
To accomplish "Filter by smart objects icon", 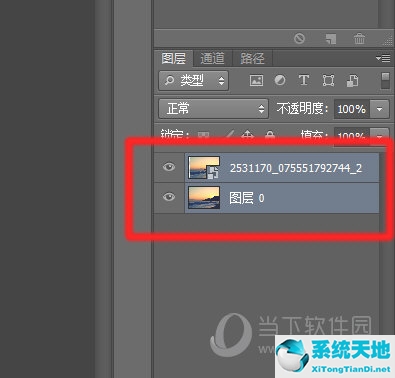I will tap(352, 80).
